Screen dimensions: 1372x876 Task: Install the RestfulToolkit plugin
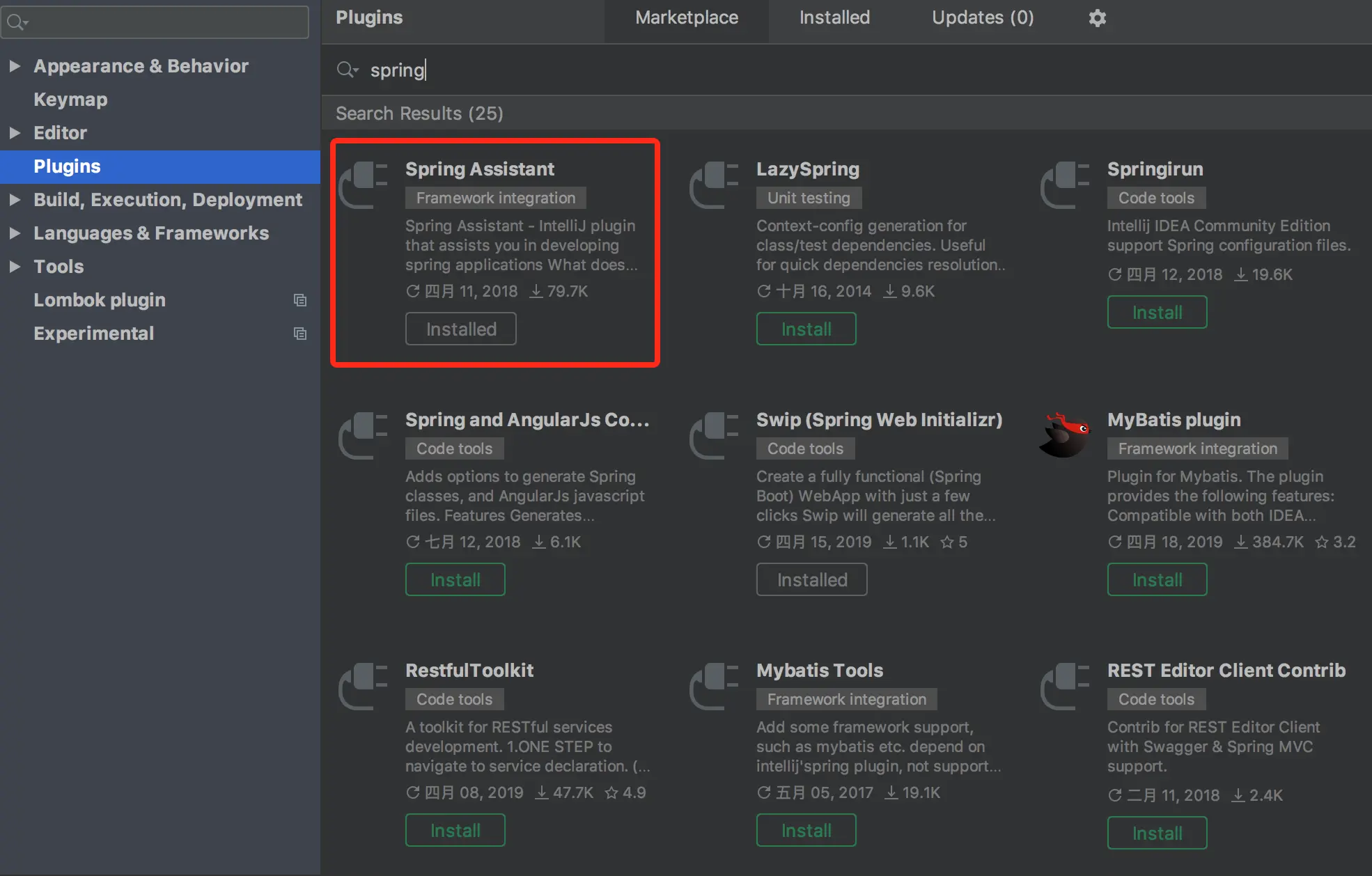coord(455,830)
